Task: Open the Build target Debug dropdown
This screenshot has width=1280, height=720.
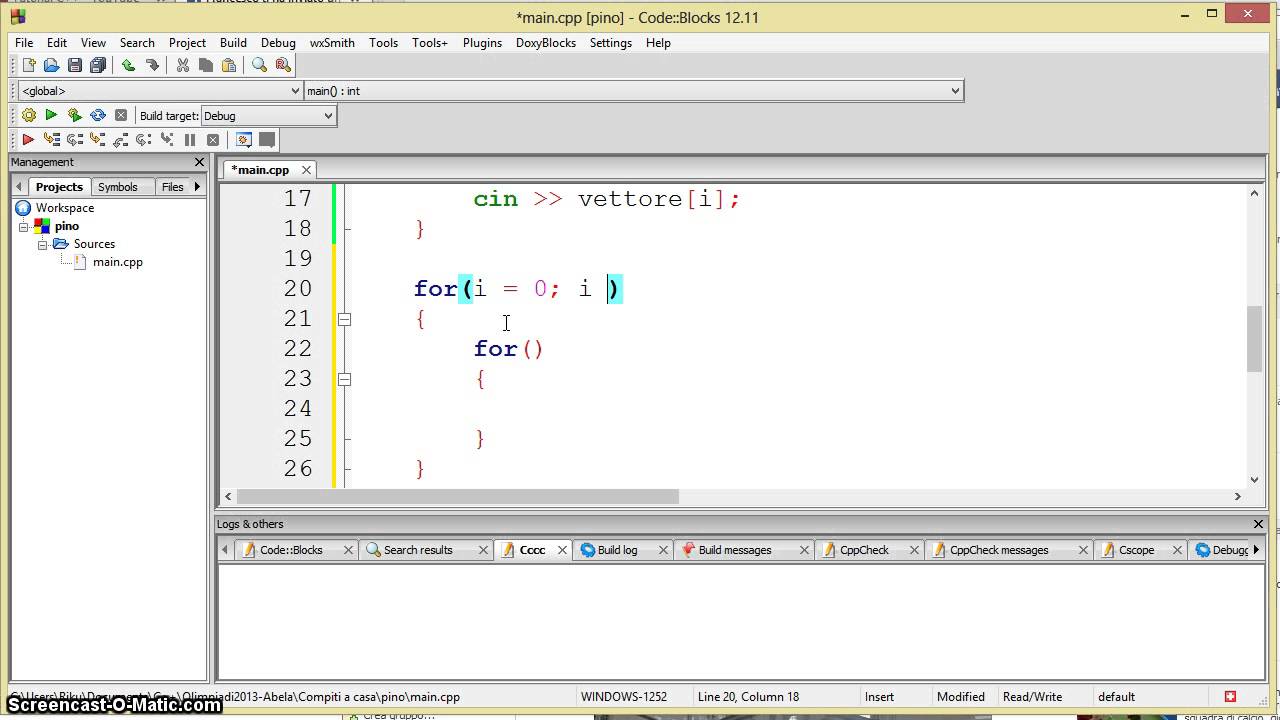Action: 268,116
